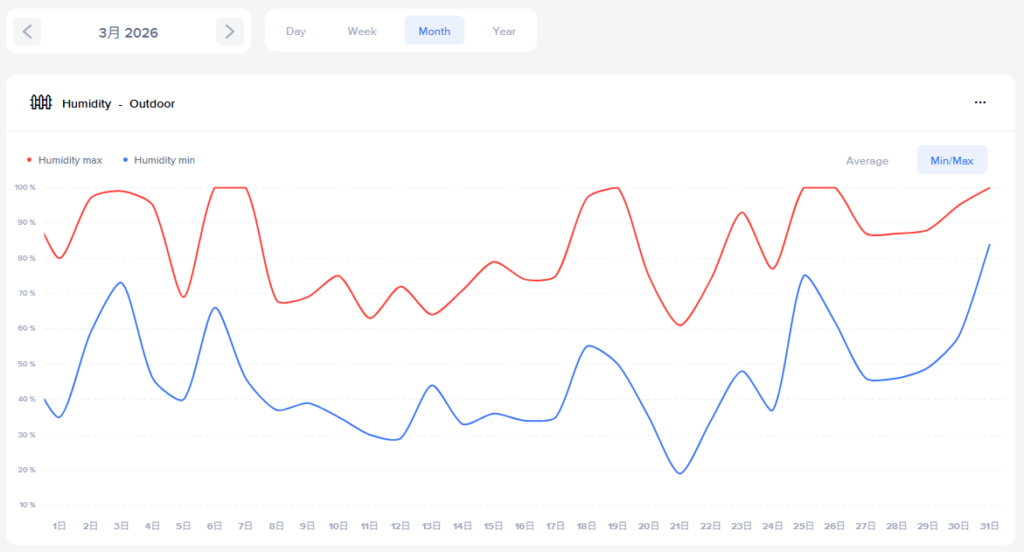Click the Humidity min legend label
The width and height of the screenshot is (1024, 552).
(x=164, y=160)
